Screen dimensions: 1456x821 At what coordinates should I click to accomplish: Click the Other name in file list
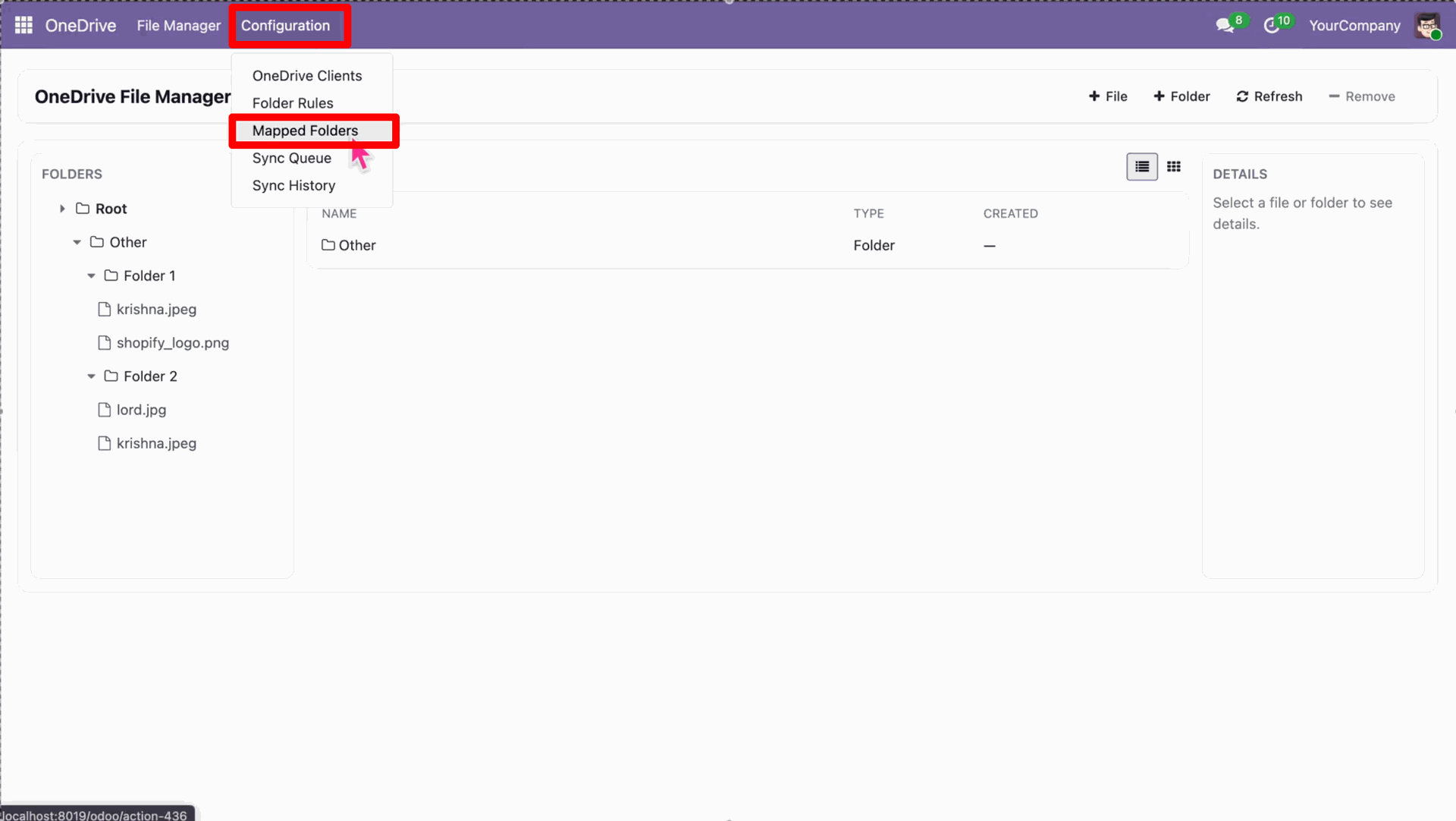point(357,245)
